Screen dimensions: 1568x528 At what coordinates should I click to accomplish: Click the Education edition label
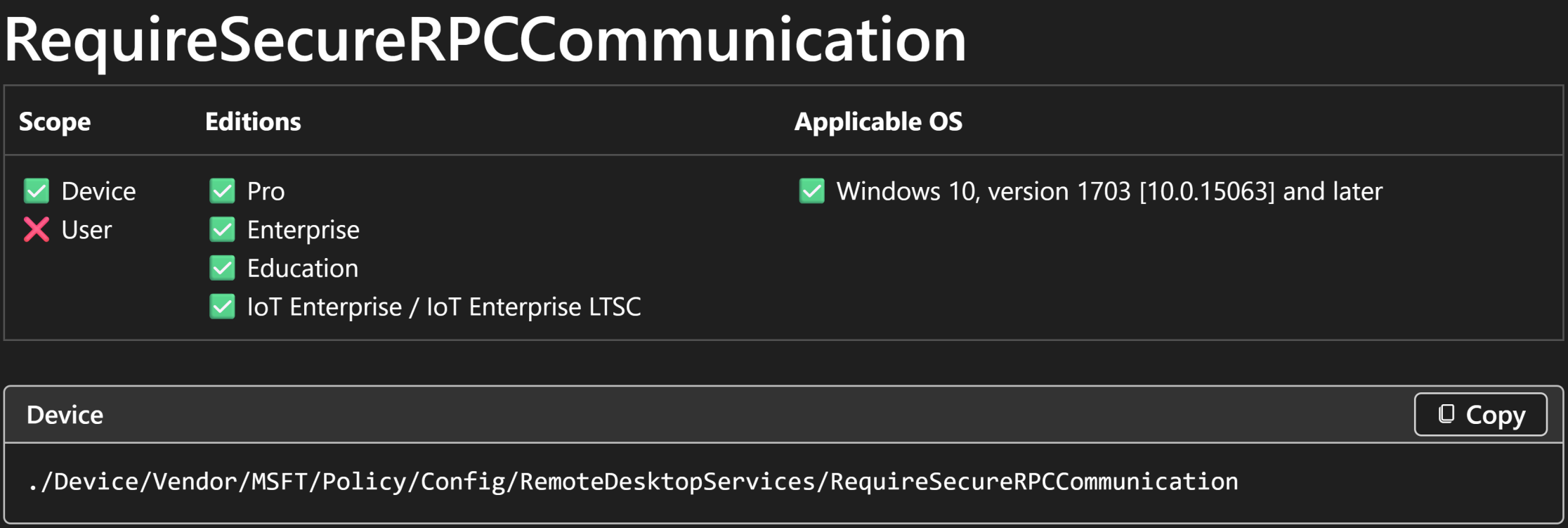point(303,269)
